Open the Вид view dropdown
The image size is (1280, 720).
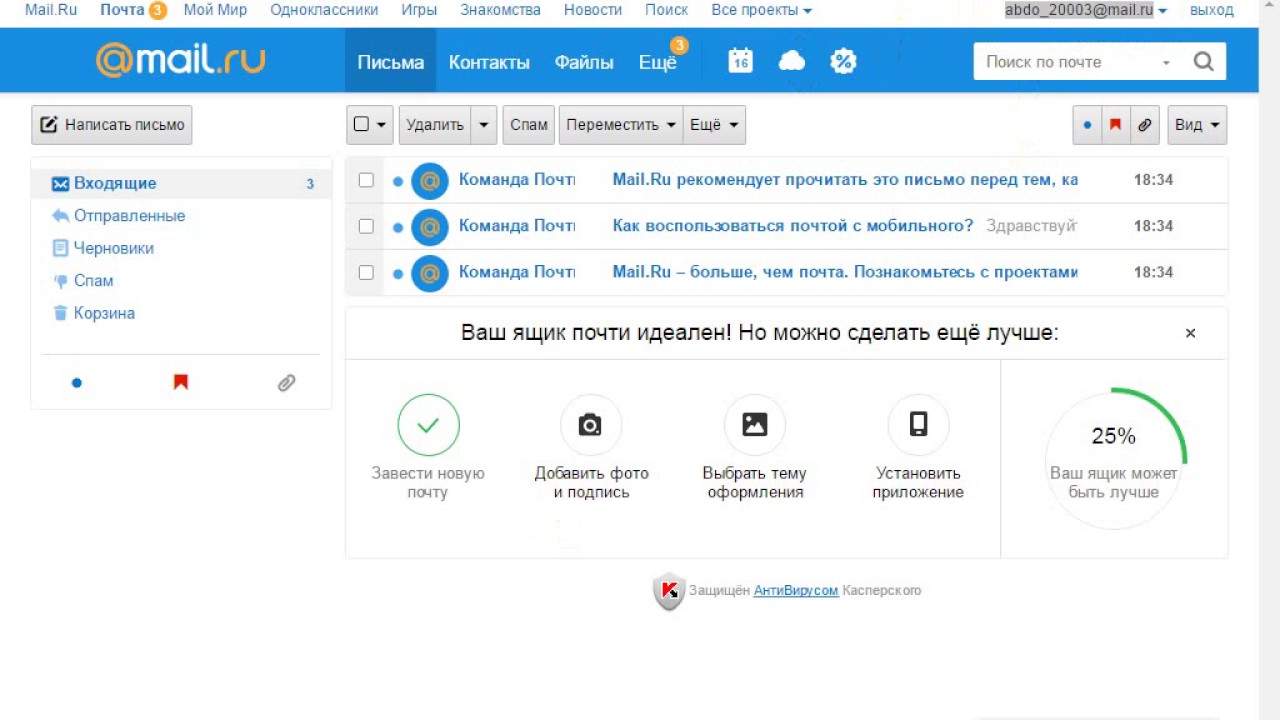pyautogui.click(x=1197, y=125)
